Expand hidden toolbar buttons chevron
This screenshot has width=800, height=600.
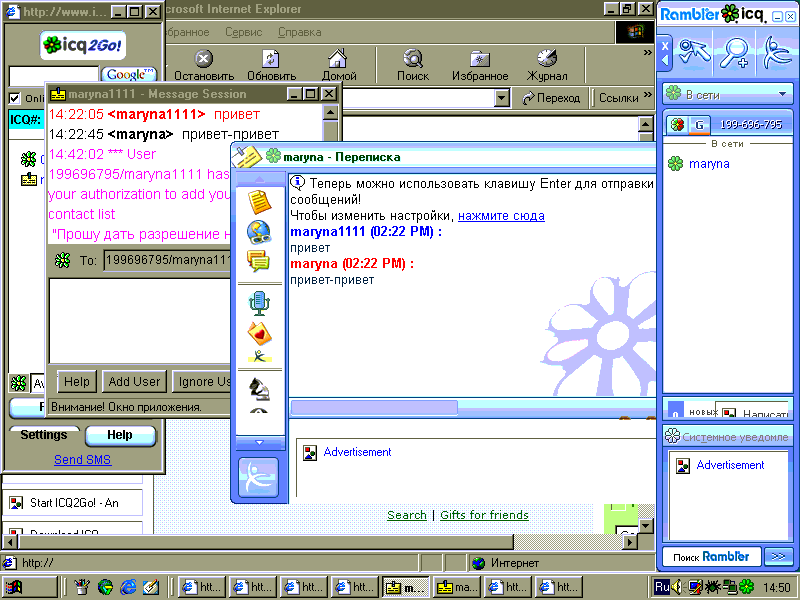pos(647,53)
